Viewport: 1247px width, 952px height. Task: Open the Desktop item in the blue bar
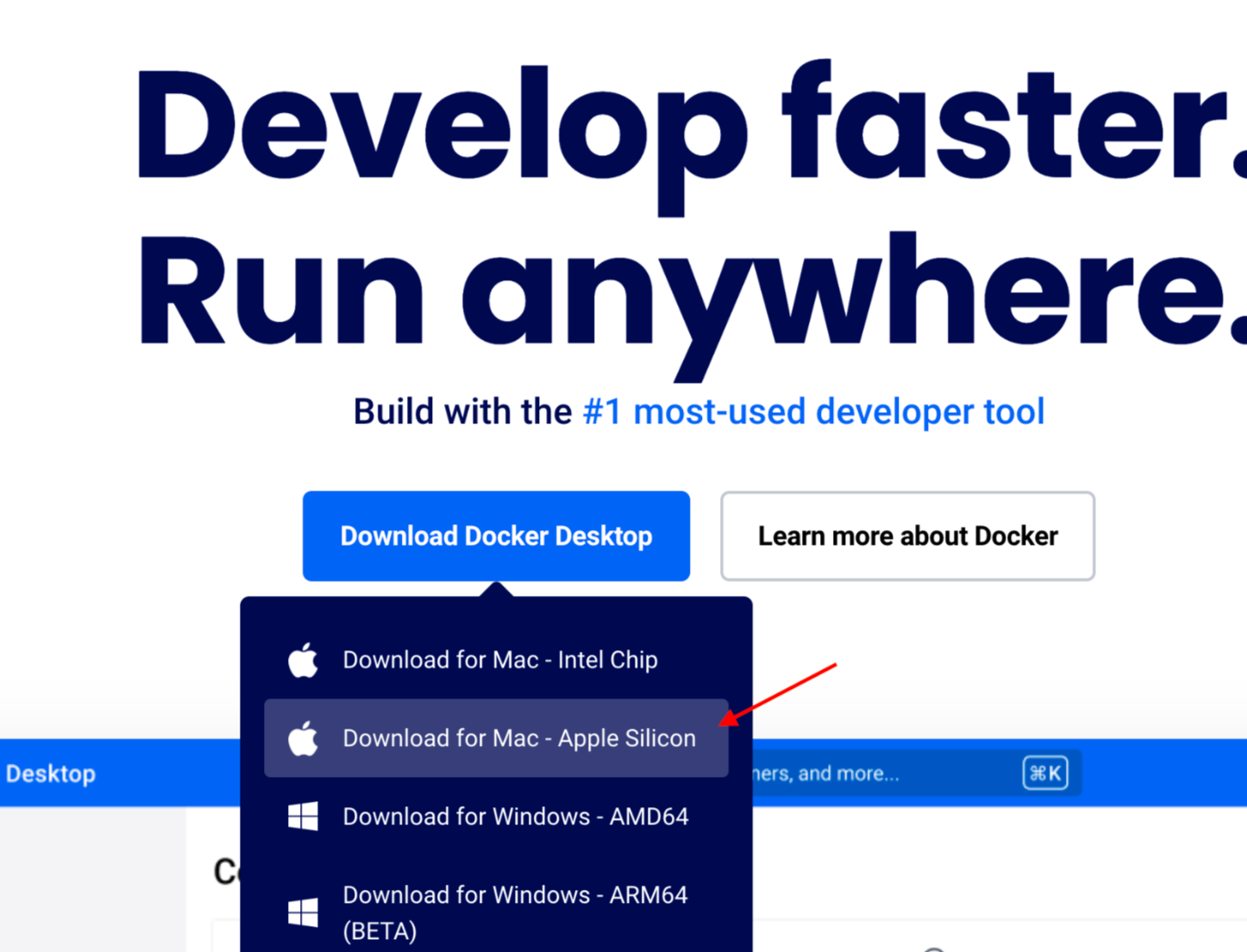[51, 774]
